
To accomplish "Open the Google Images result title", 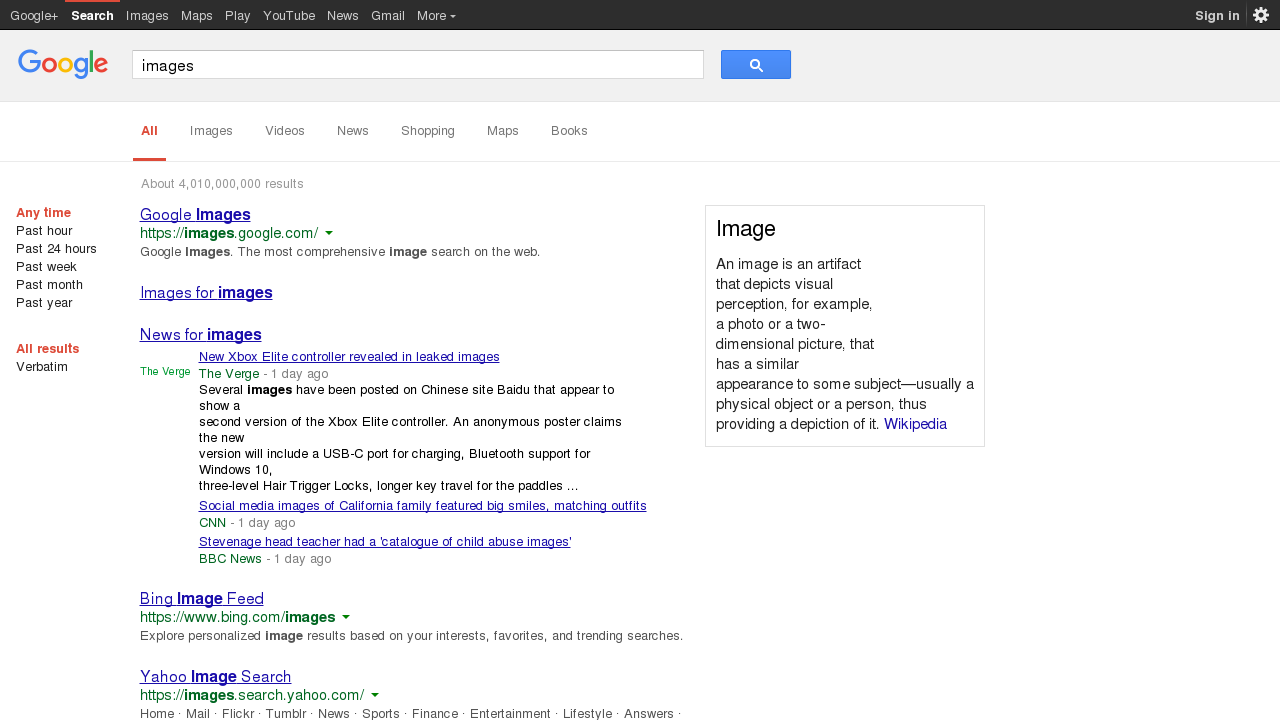I will (x=195, y=215).
